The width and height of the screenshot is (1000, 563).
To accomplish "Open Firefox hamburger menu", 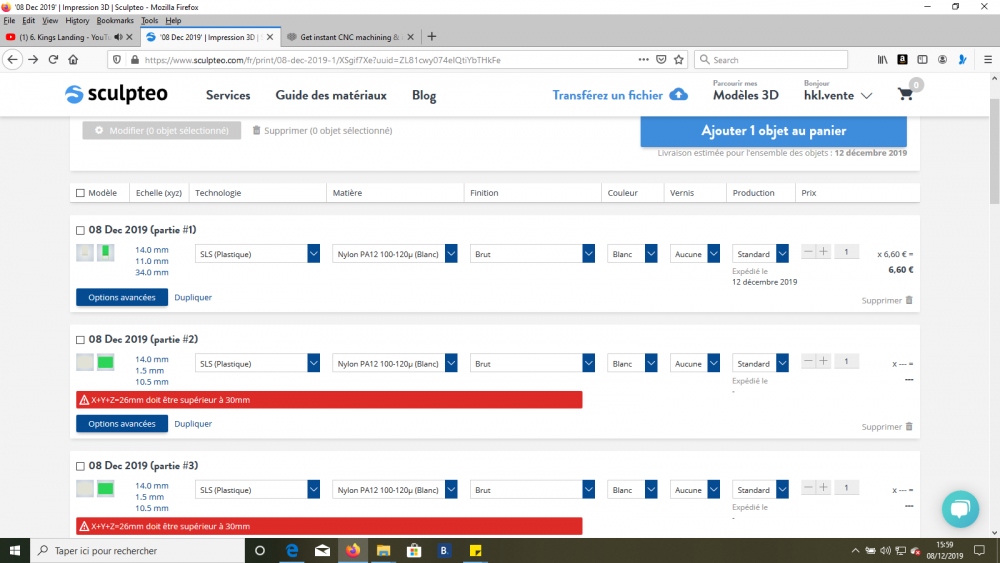I will pos(988,59).
